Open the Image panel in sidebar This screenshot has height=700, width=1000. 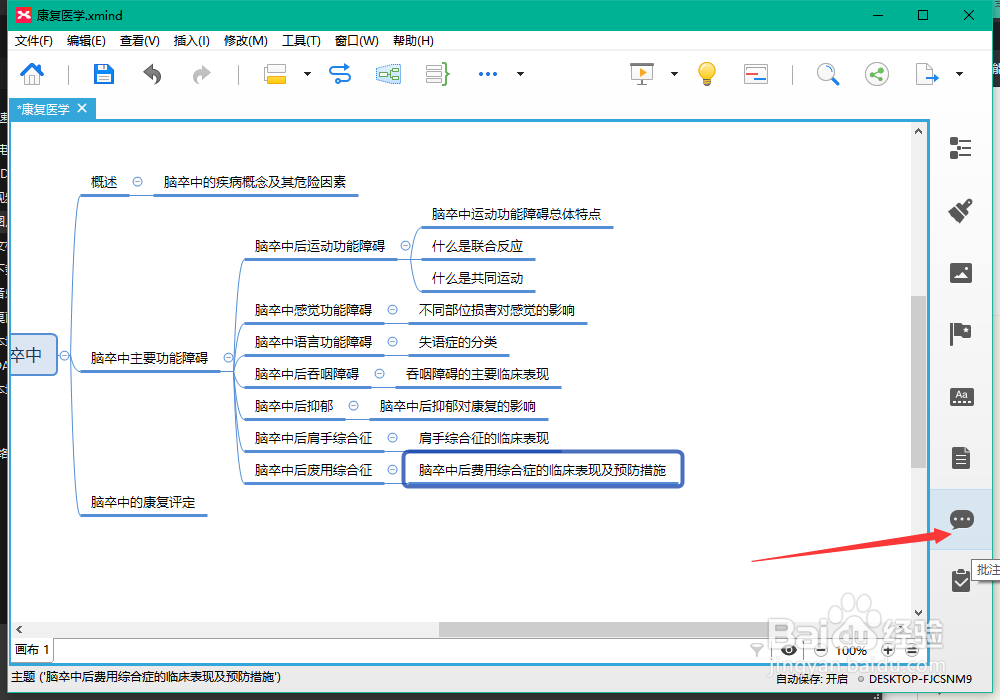coord(960,273)
